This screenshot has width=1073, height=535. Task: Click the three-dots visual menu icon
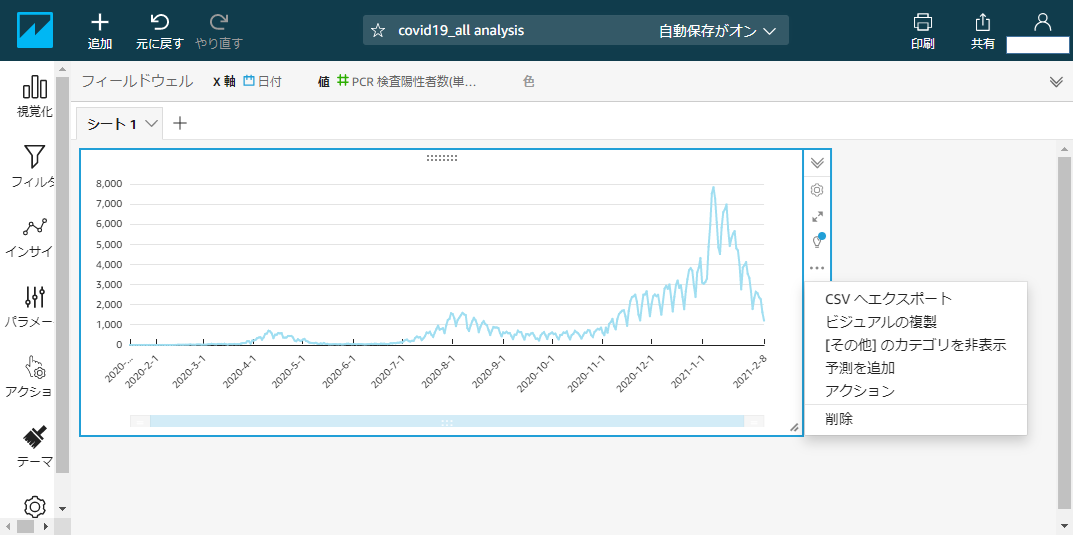pos(817,268)
